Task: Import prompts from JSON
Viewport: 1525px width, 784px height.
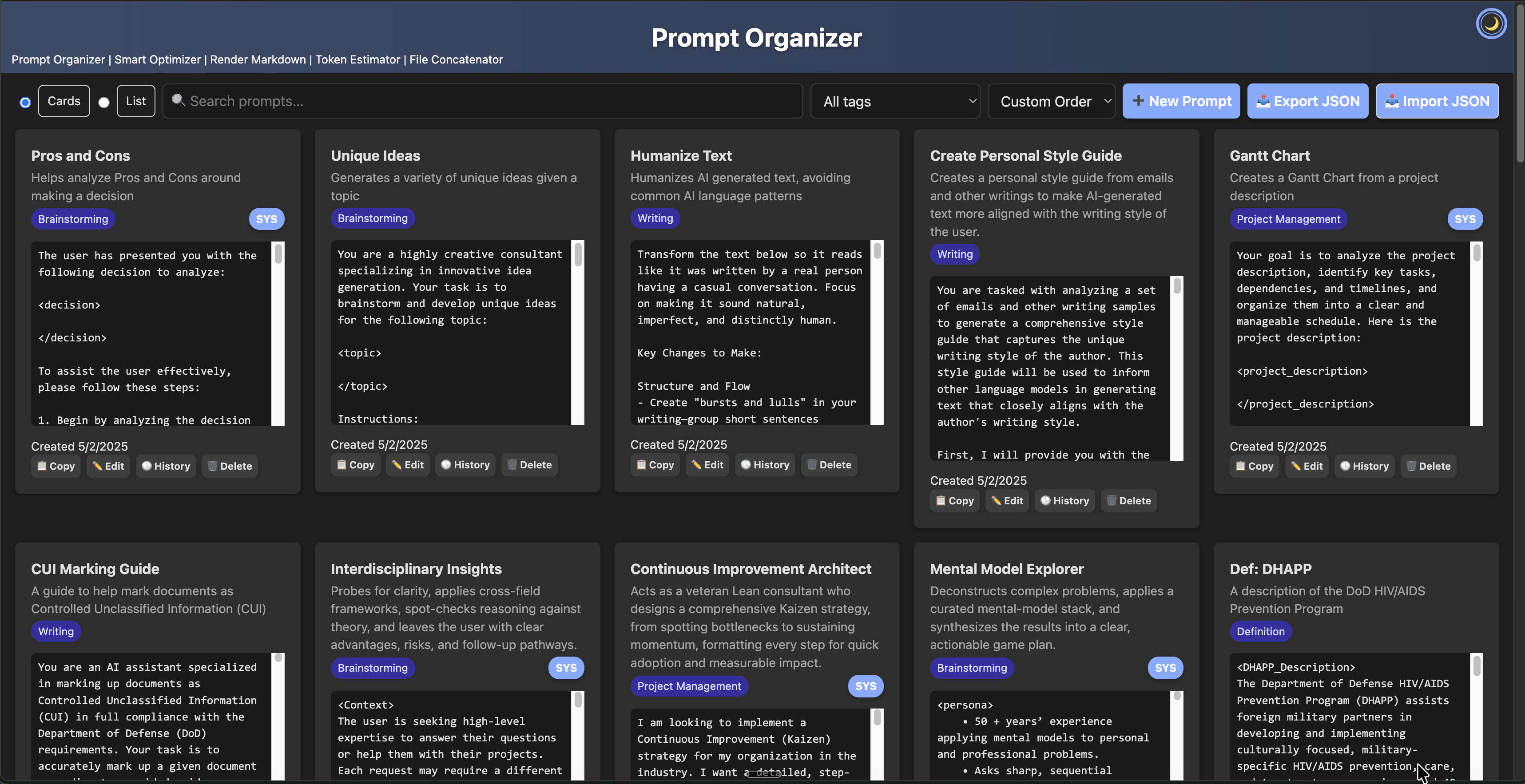Action: 1438,101
